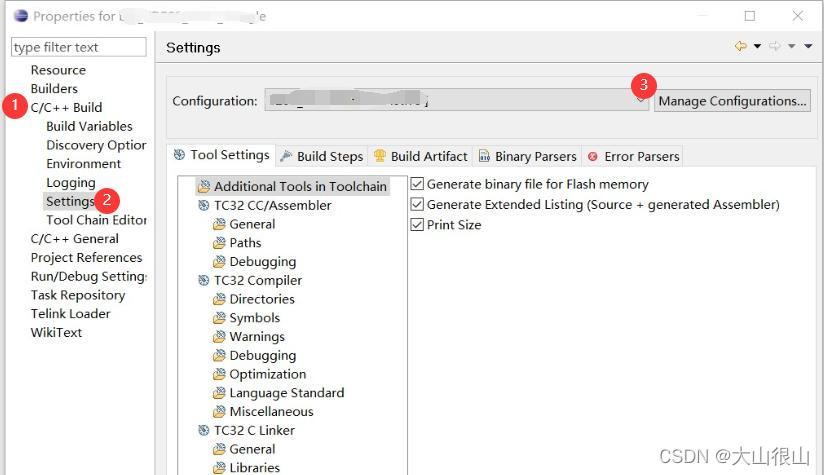The height and width of the screenshot is (475, 824).
Task: Click the Build Artifact trophy icon
Action: [x=379, y=156]
